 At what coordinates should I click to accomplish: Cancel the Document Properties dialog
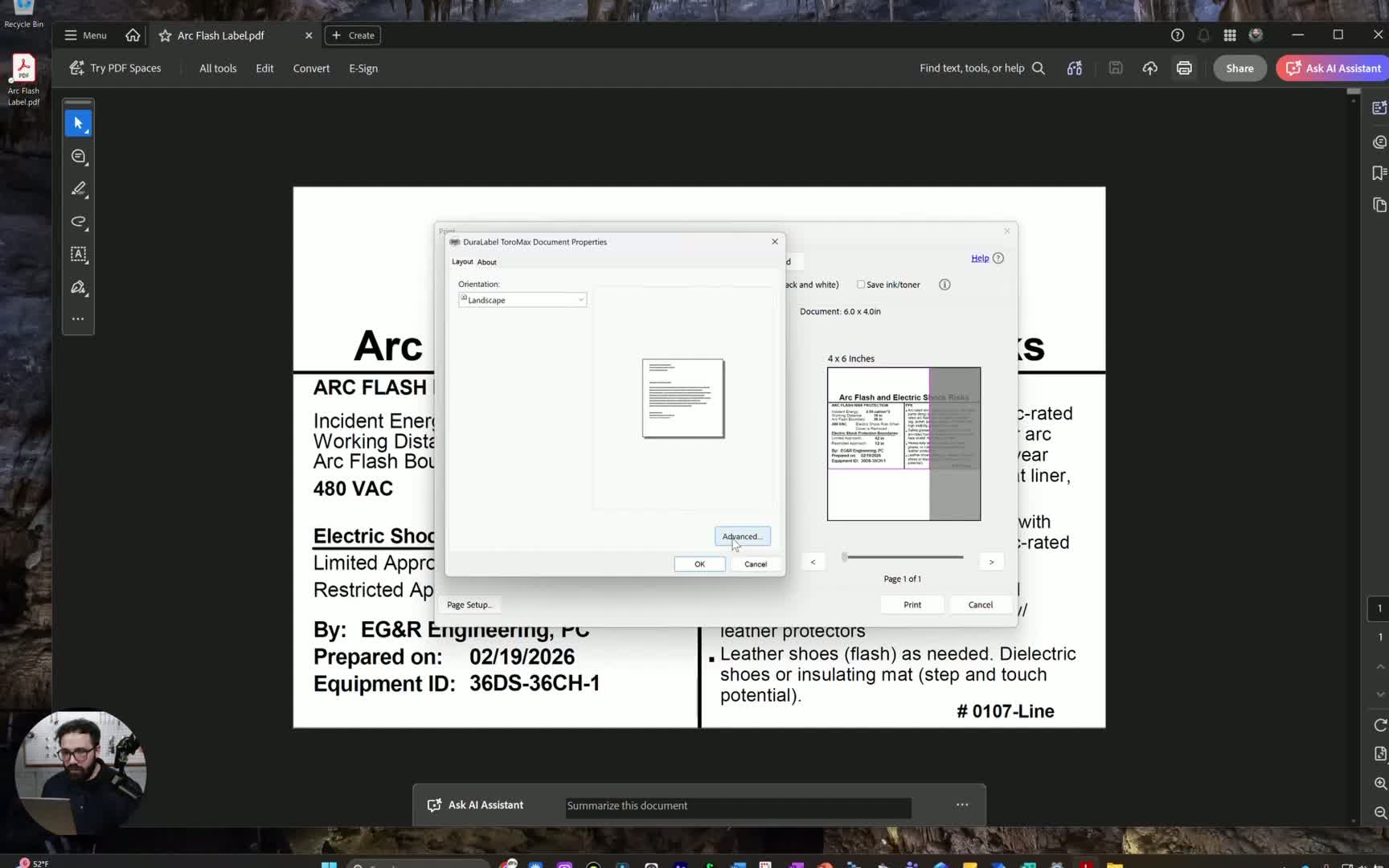(756, 564)
